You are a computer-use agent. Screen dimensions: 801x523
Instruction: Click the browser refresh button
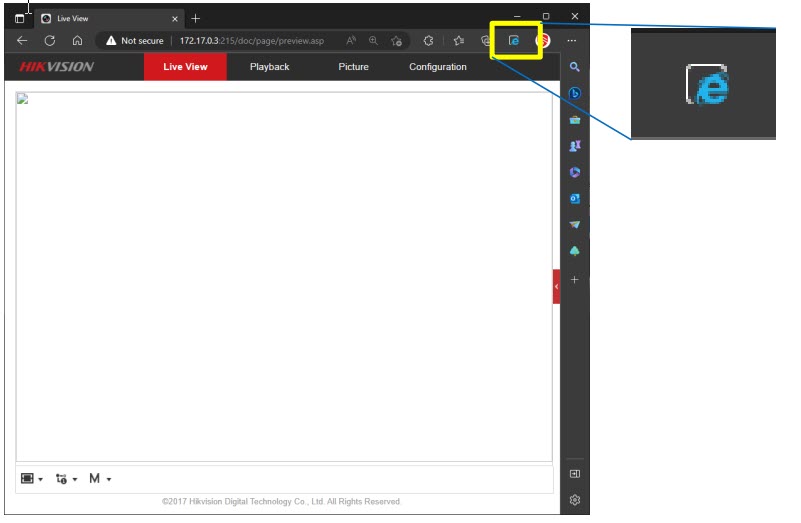click(x=50, y=41)
